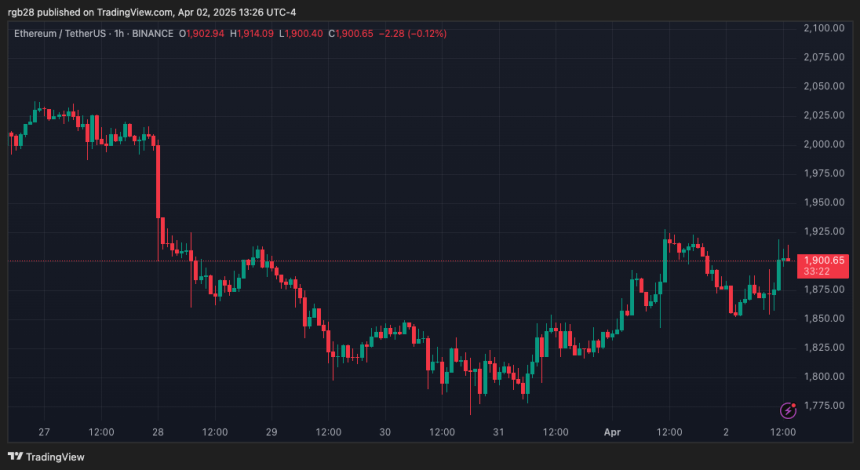Click the 2,025.00 price axis label
This screenshot has width=860, height=470.
[x=825, y=116]
